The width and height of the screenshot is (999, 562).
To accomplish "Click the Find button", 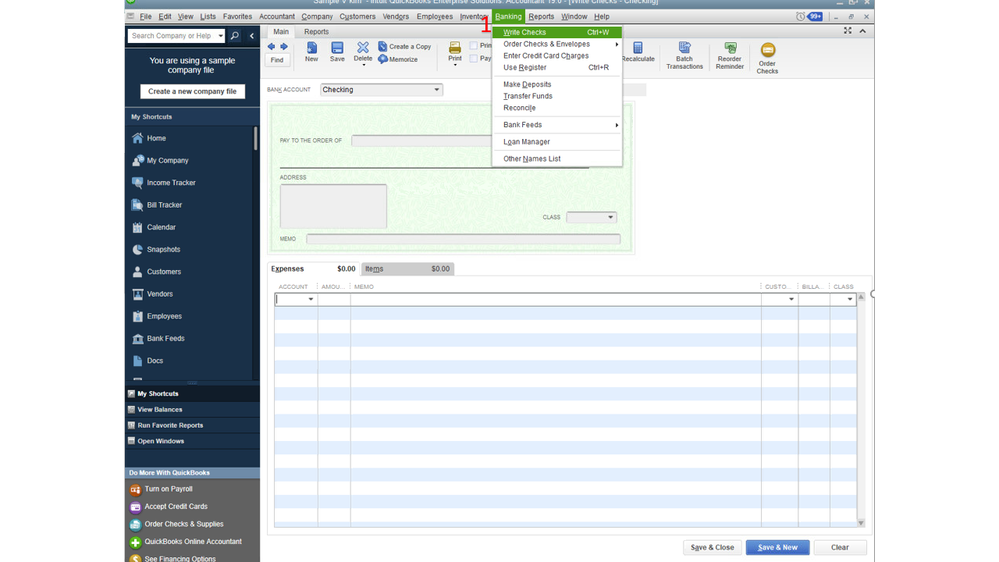I will 277,60.
